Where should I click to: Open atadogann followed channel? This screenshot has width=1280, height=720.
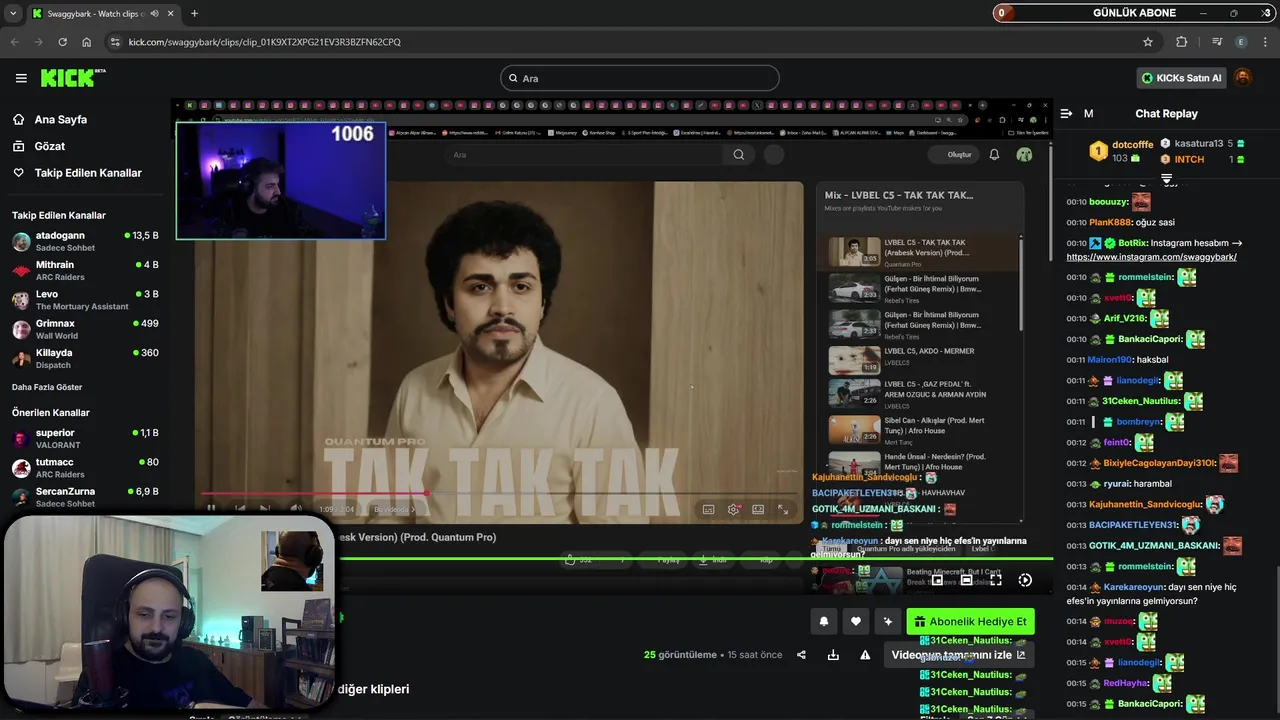point(85,241)
